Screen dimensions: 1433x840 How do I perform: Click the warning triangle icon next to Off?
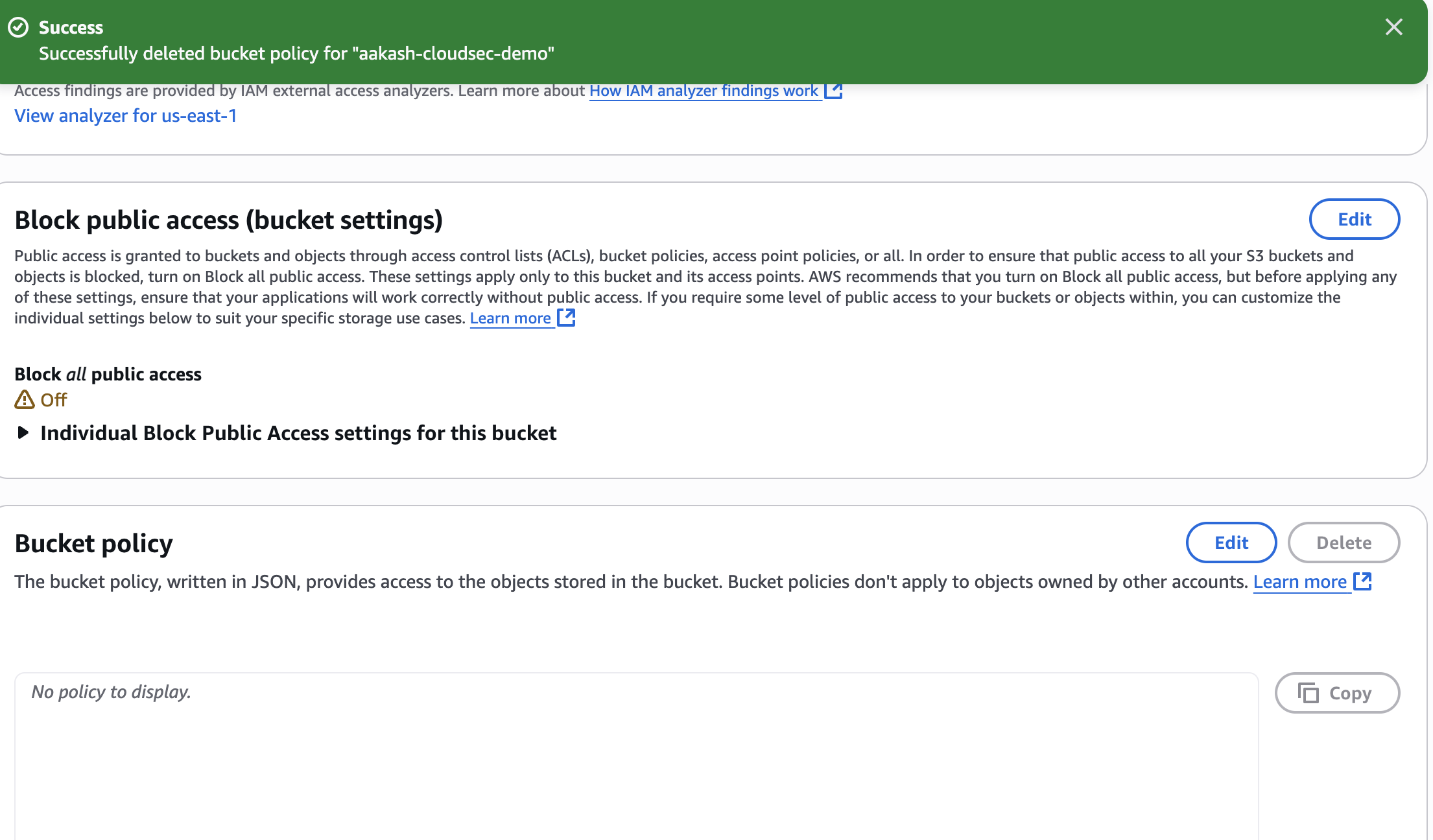point(25,399)
